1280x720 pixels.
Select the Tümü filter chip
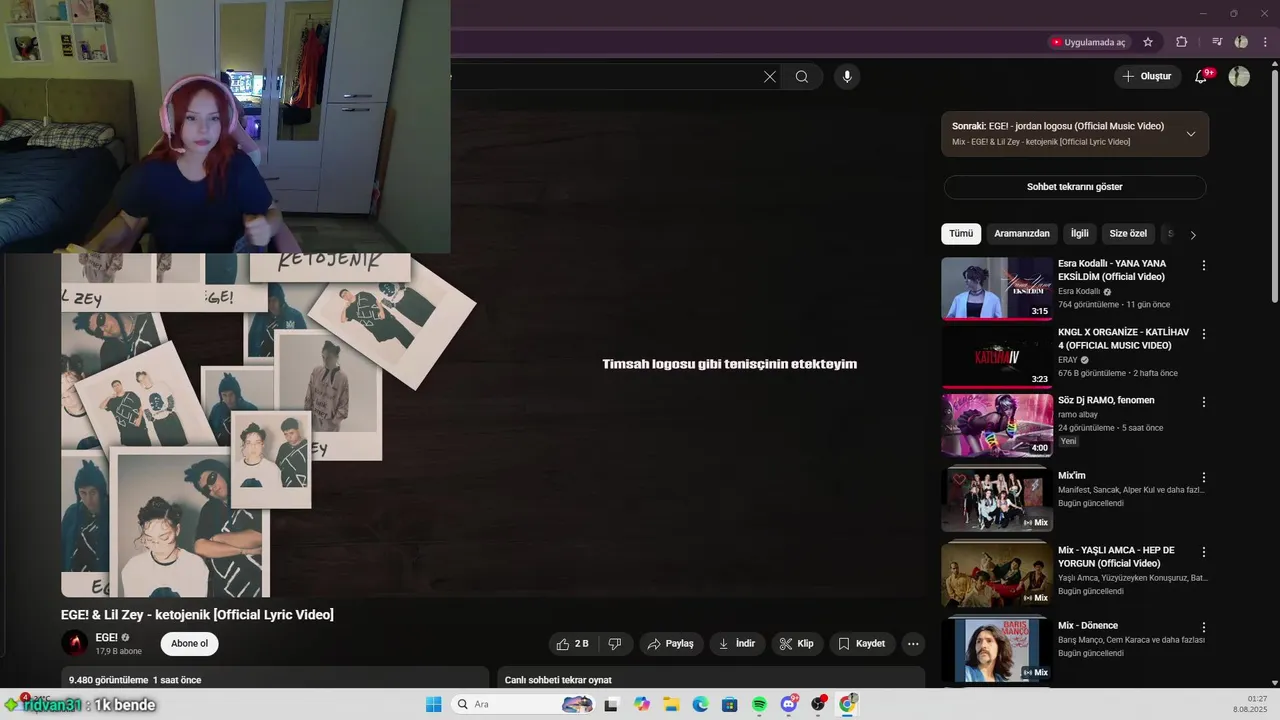pos(961,234)
